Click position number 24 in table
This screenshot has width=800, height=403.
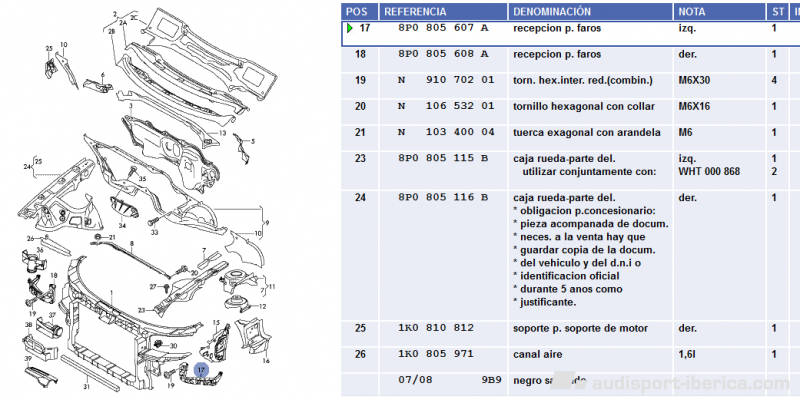360,197
